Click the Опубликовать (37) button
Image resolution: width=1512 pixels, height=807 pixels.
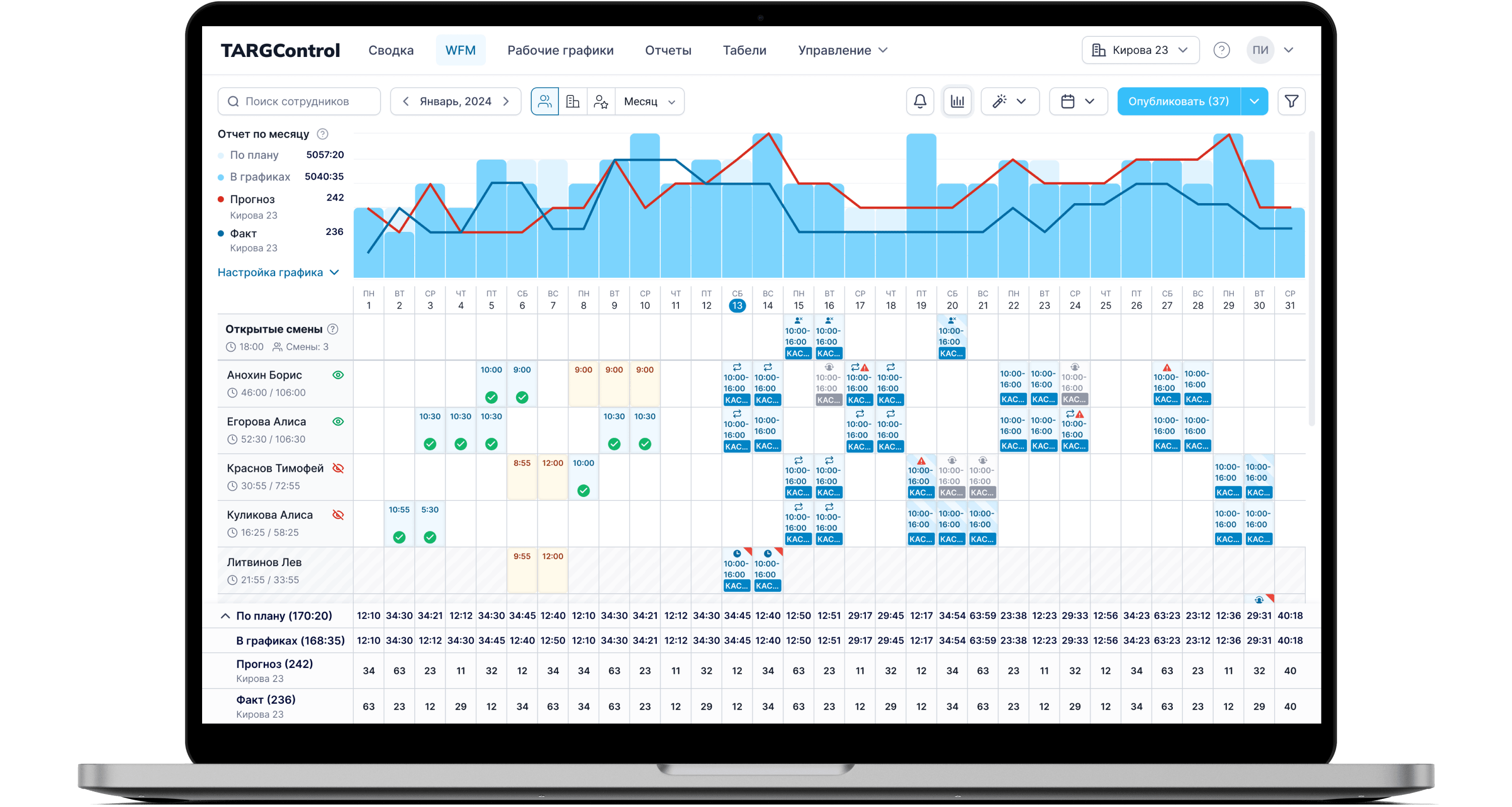[x=1179, y=101]
